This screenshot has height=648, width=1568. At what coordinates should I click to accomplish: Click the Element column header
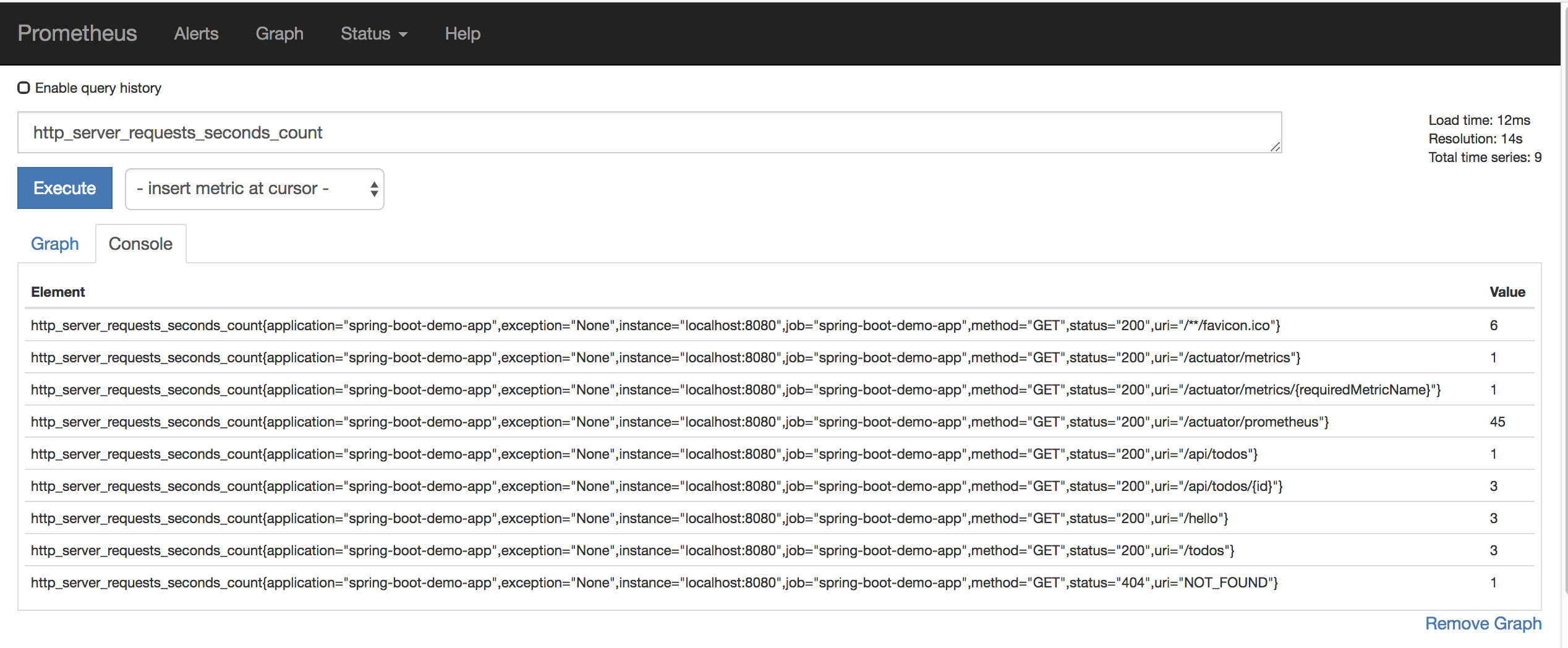pyautogui.click(x=58, y=292)
